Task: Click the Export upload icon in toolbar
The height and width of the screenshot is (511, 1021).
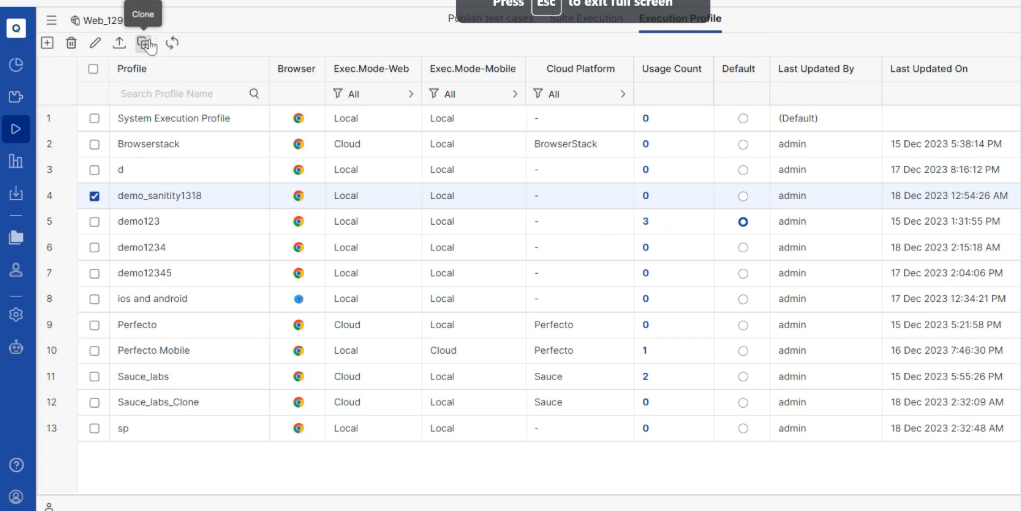Action: [x=119, y=43]
